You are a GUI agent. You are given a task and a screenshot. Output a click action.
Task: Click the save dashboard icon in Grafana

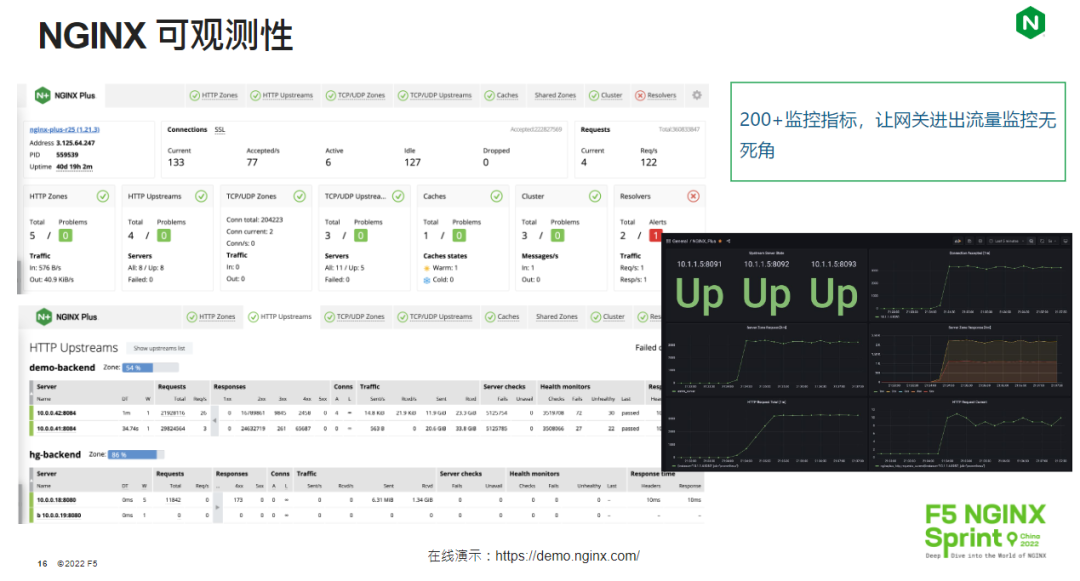pos(969,241)
